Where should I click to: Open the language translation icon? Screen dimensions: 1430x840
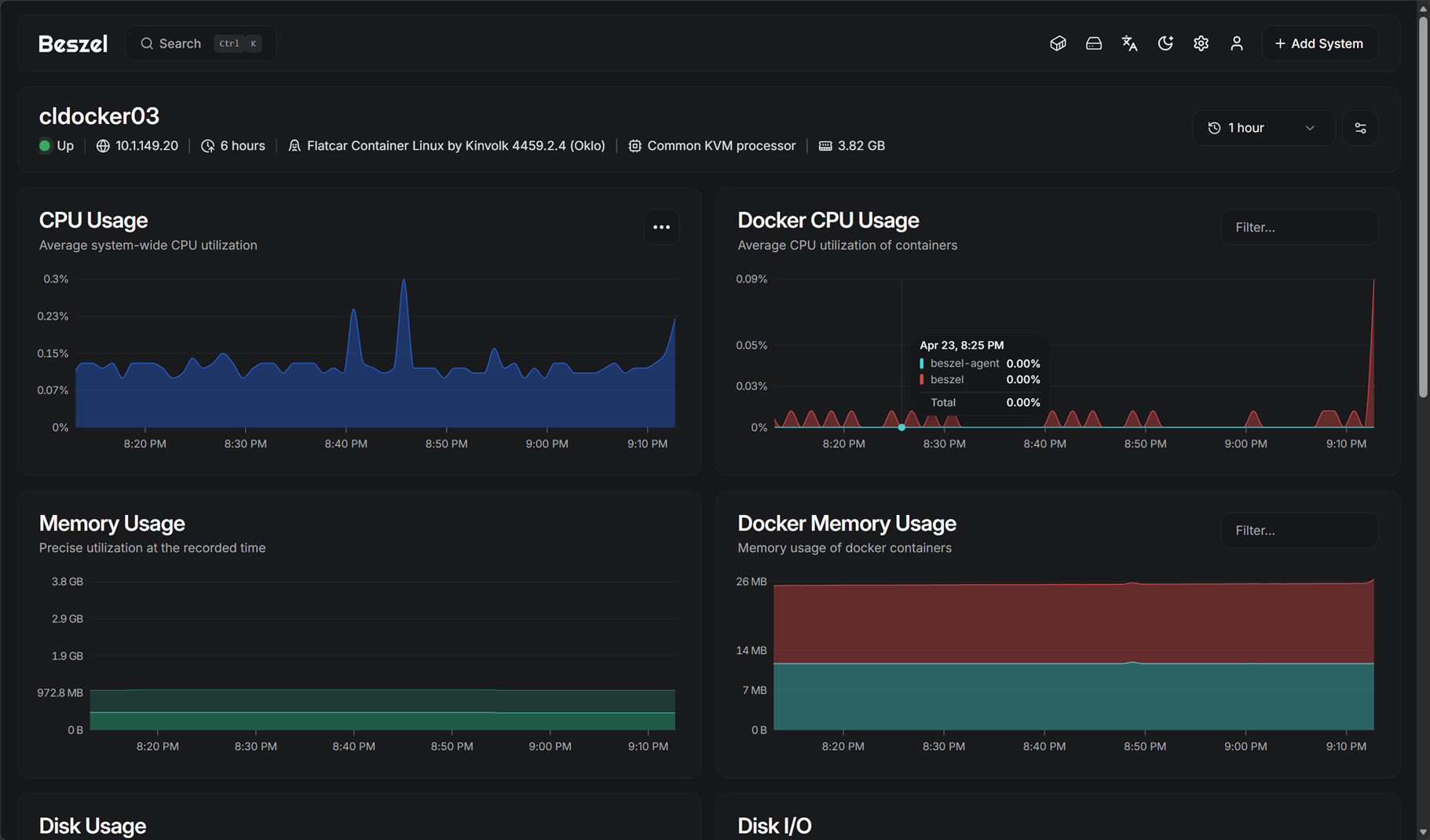(1129, 44)
